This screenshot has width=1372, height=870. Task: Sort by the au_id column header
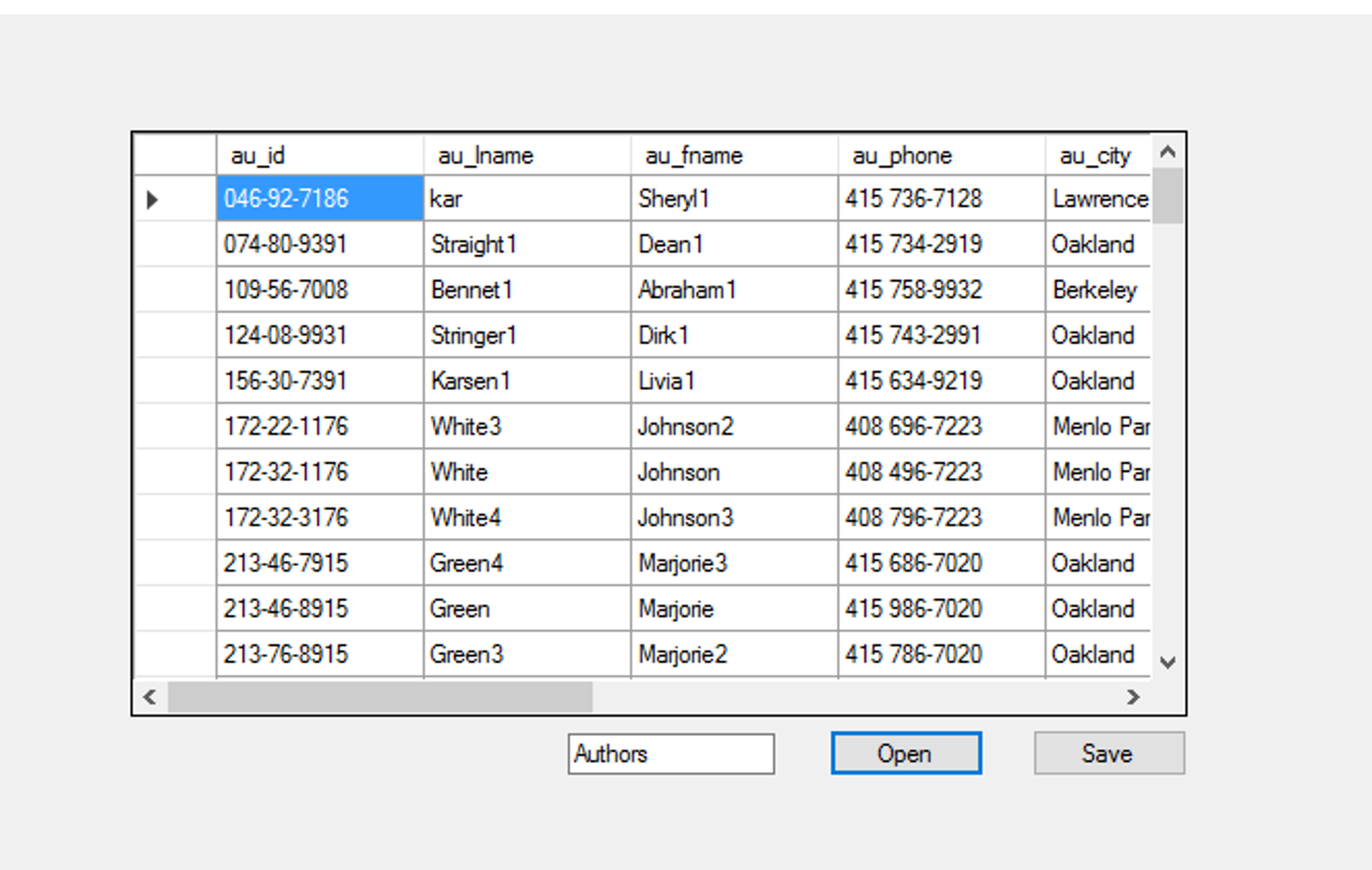tap(319, 156)
